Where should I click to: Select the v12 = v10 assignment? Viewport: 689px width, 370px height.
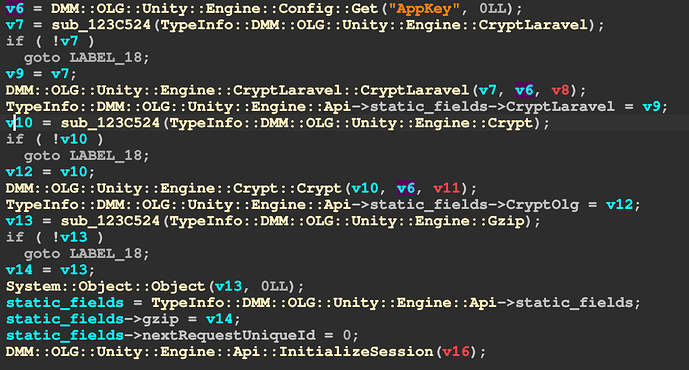(50, 172)
